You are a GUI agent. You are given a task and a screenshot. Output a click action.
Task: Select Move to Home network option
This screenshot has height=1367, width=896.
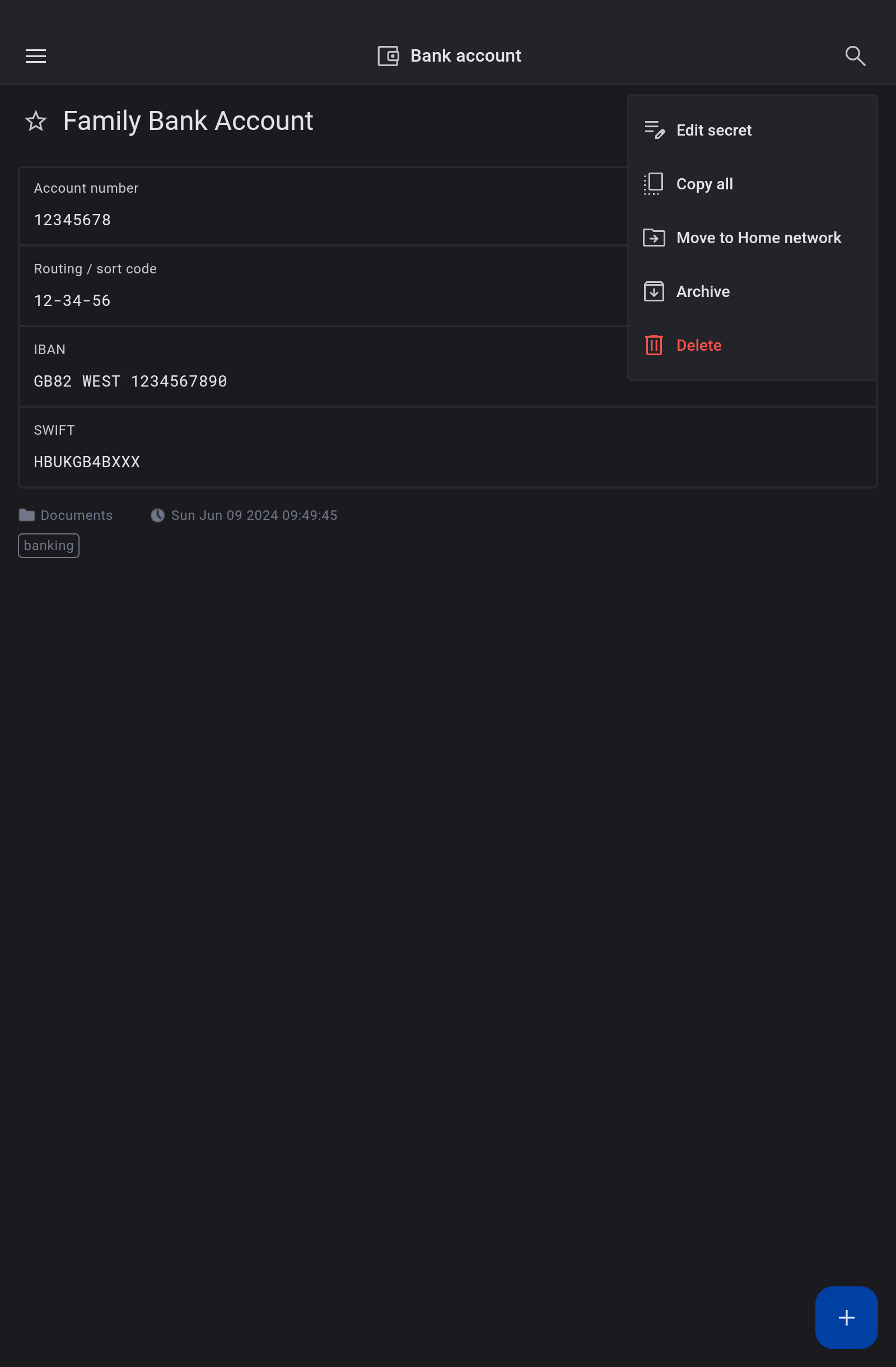point(758,238)
